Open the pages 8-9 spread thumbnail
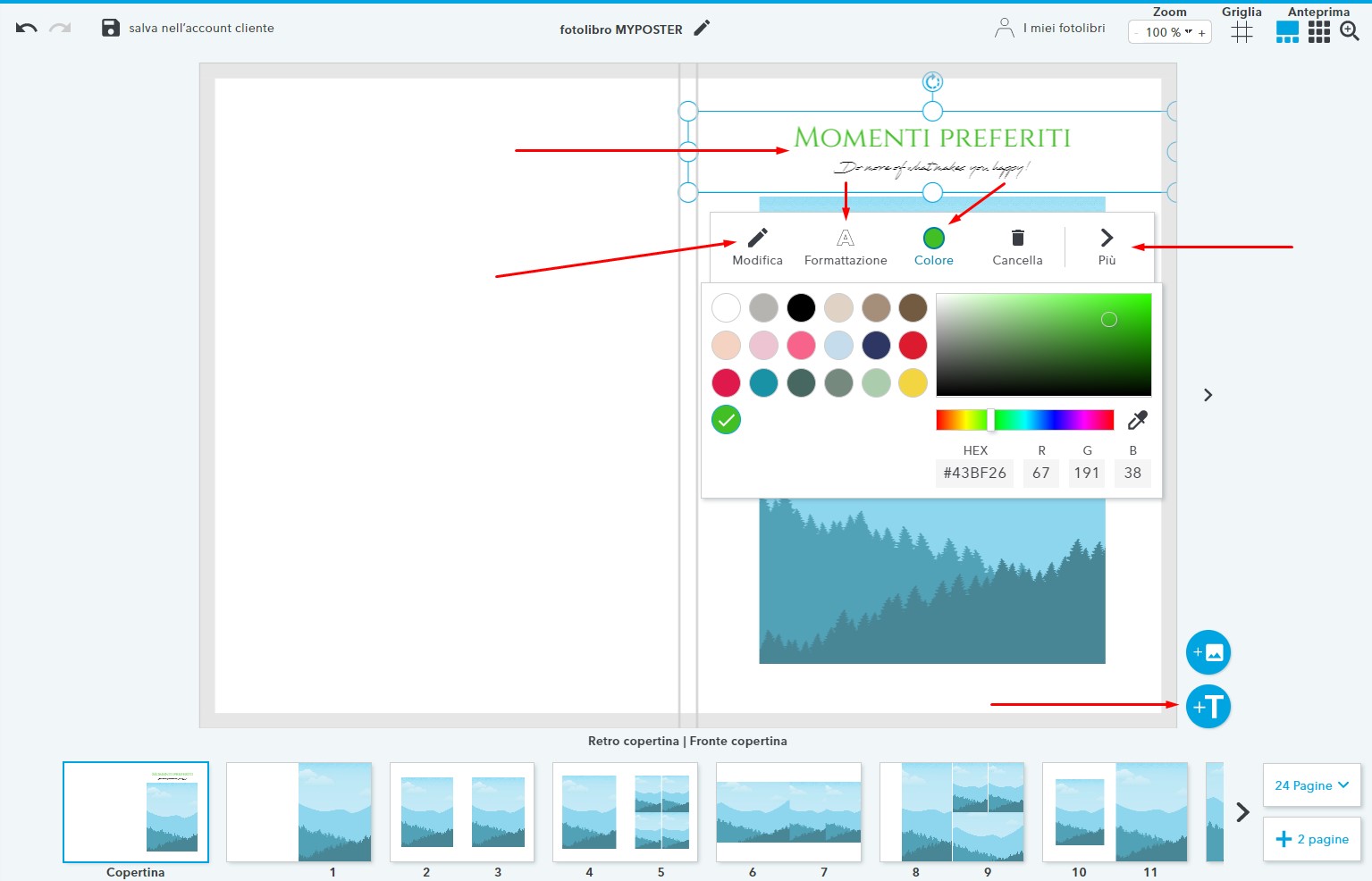Screen dimensions: 1372x881 pyautogui.click(x=952, y=812)
